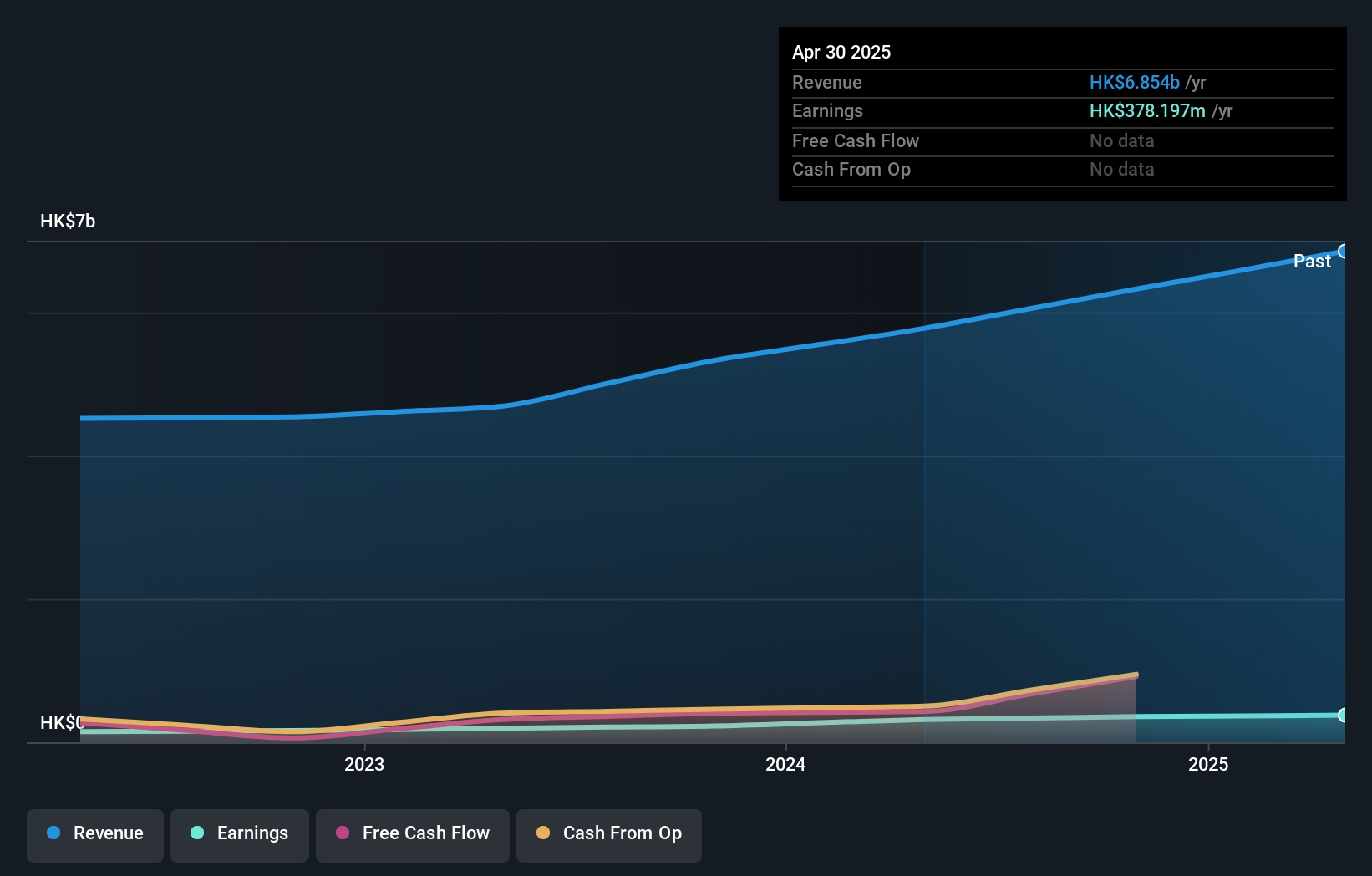Click the HK$0 y-axis label
The image size is (1372, 876).
62,722
